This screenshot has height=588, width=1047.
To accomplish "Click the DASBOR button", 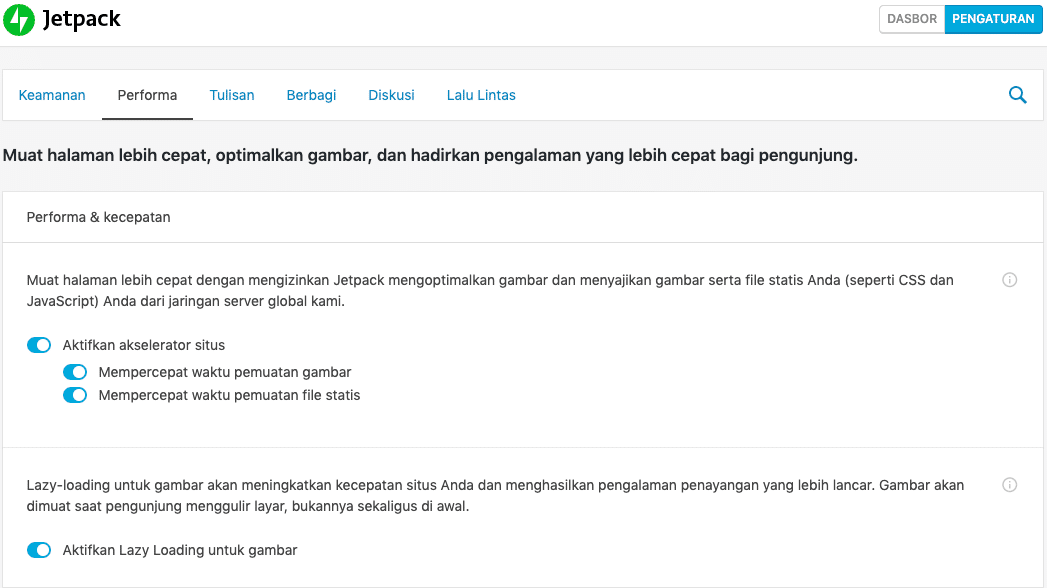I will pos(912,19).
